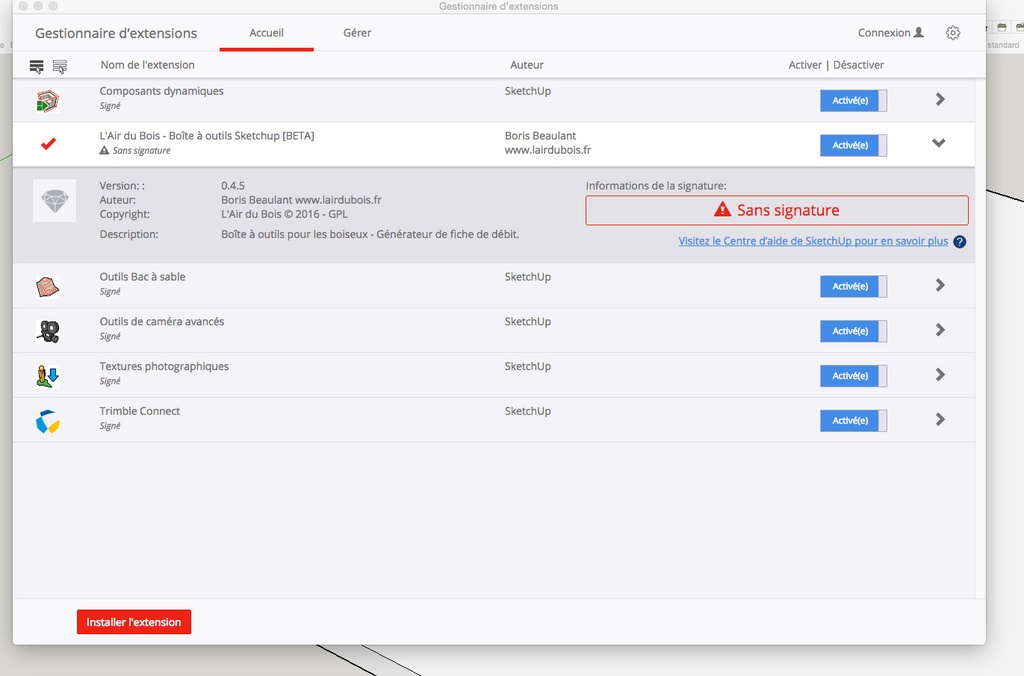Select the Accueil tab
Image resolution: width=1024 pixels, height=676 pixels.
point(266,33)
